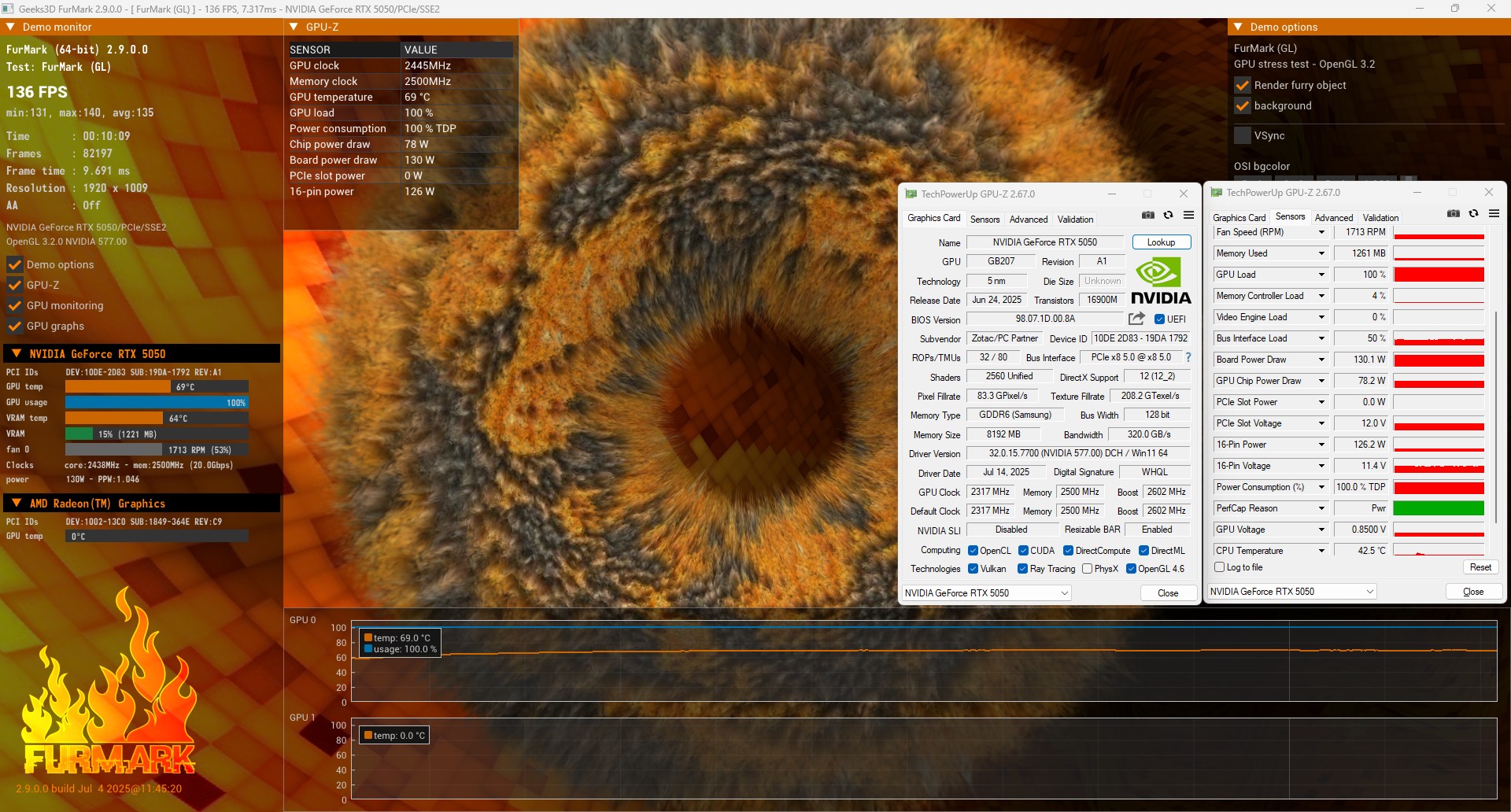The height and width of the screenshot is (812, 1511).
Task: Click the BIOS Version value 98.07.1D.00.8A
Action: [x=1044, y=319]
